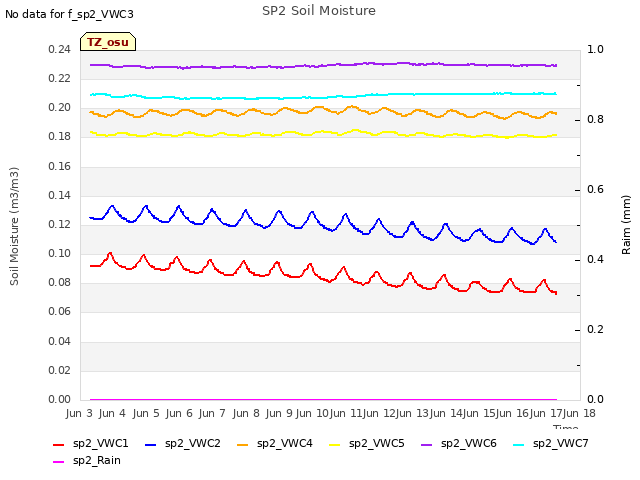640x480 pixels.
Task: Select the sp2_VWC5 legend entry
Action: point(367,443)
